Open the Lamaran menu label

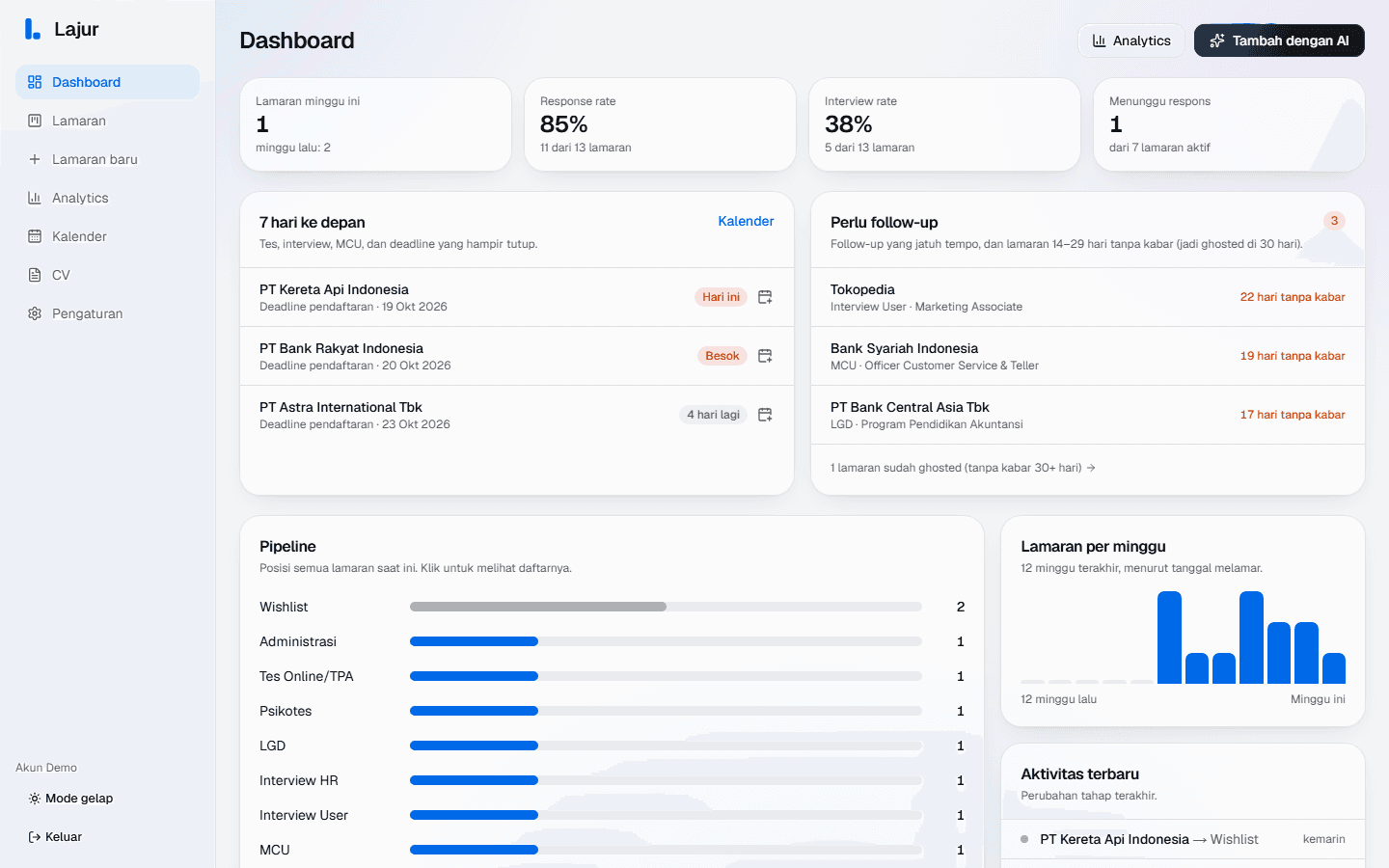[79, 121]
